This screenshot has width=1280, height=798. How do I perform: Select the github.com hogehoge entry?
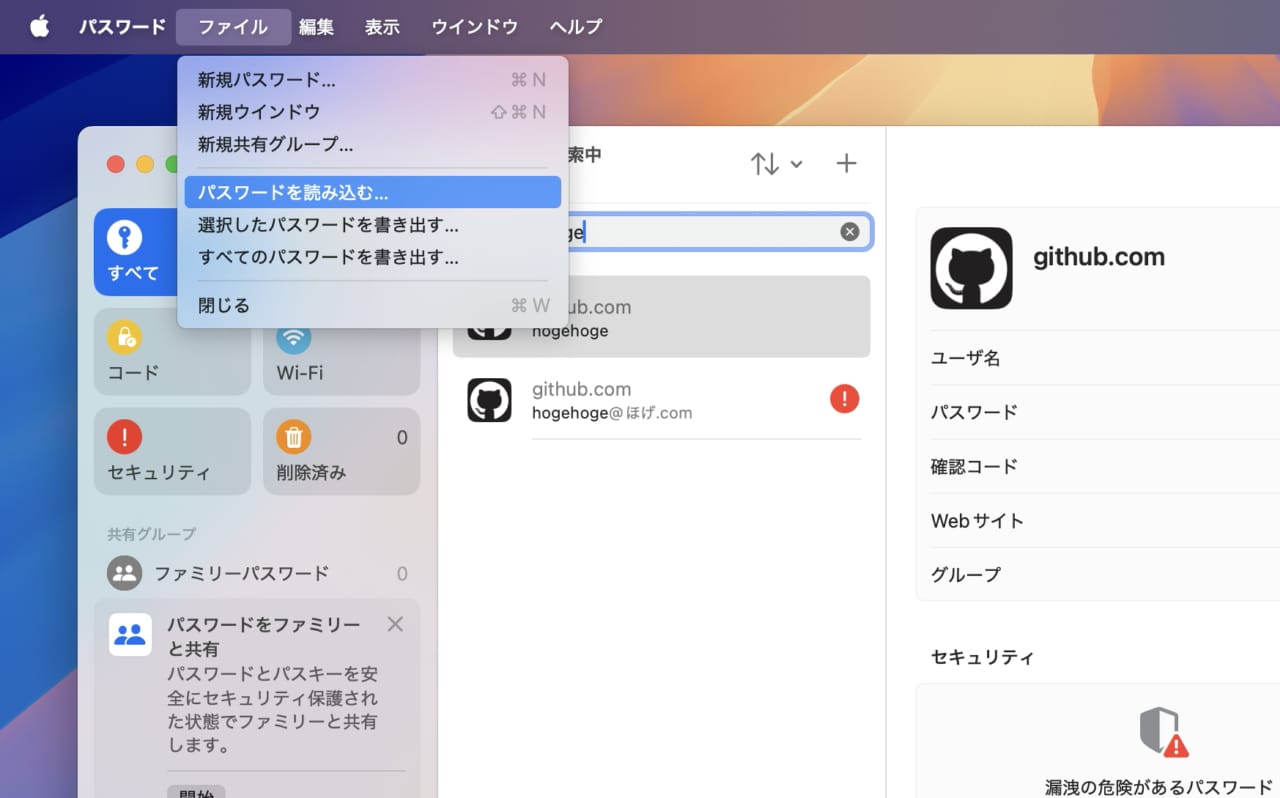[661, 317]
